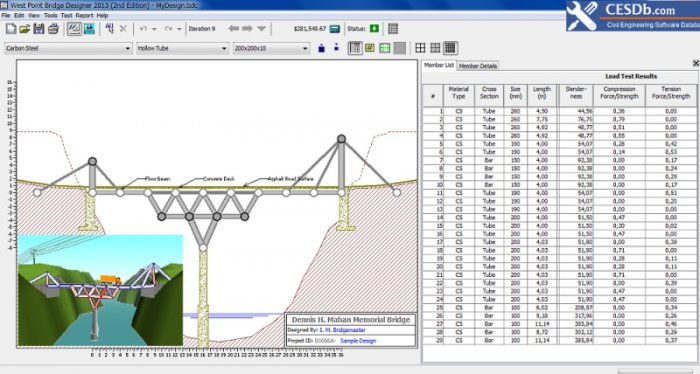Toggle member numbers display

[370, 48]
